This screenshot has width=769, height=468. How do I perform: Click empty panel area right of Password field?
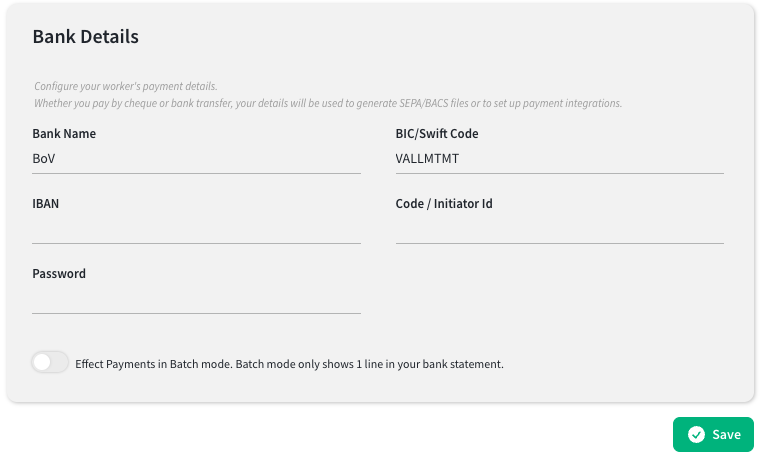point(560,292)
